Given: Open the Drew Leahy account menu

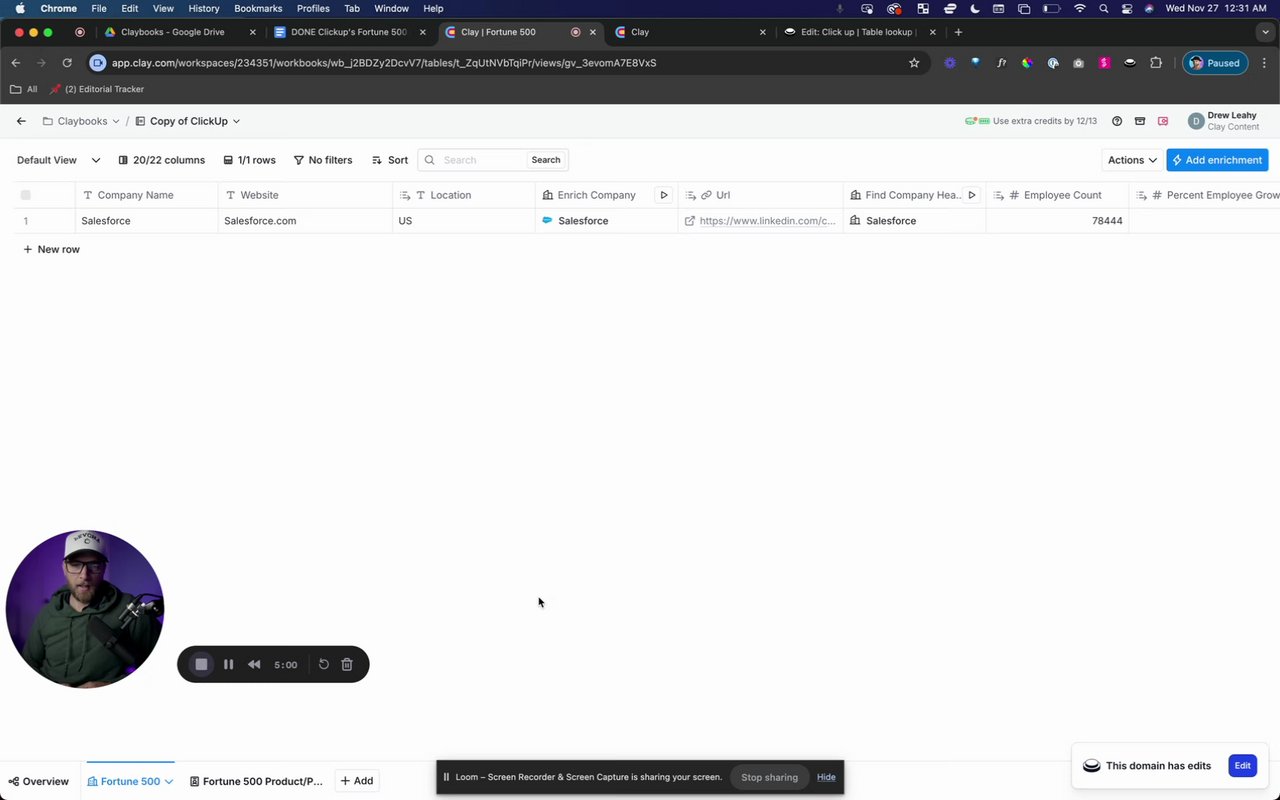Looking at the screenshot, I should pyautogui.click(x=1224, y=121).
